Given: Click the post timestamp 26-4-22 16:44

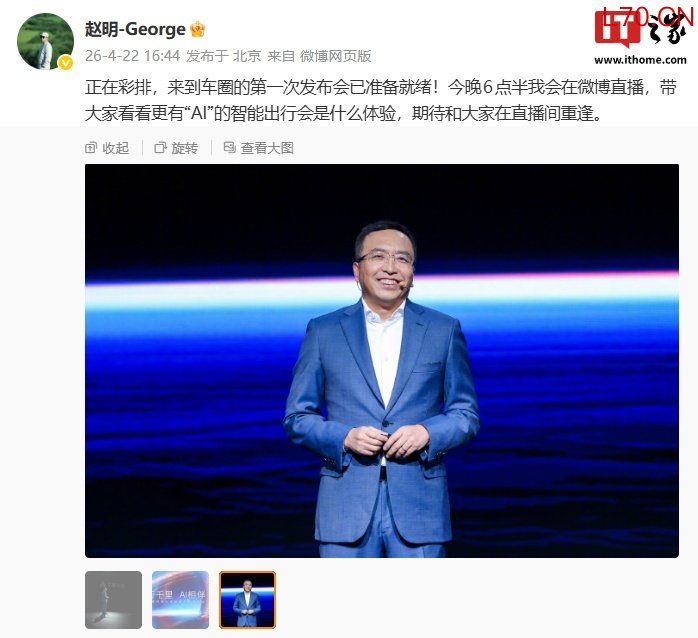Looking at the screenshot, I should (132, 56).
